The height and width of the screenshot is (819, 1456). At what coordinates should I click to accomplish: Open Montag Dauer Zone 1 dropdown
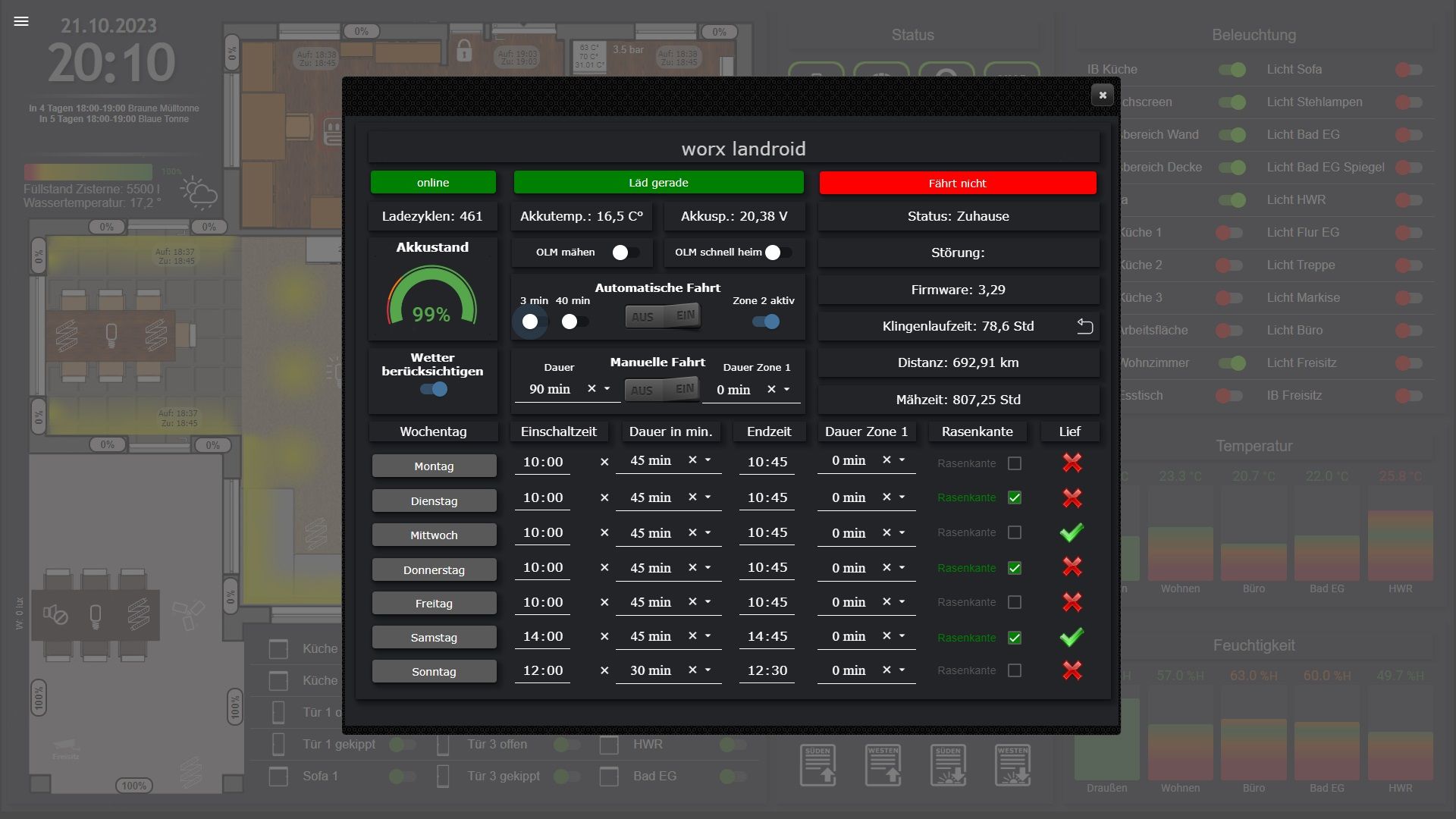coord(902,460)
